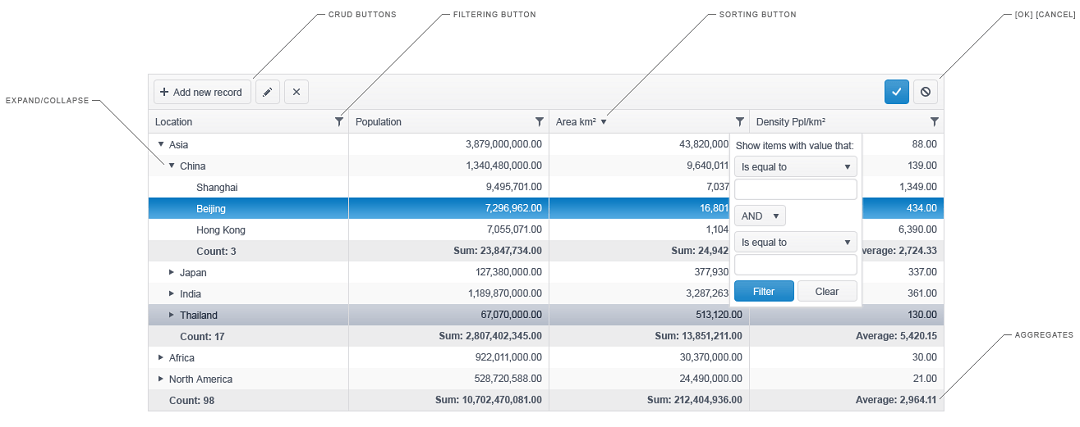
Task: Click the first filter value text box
Action: (796, 189)
